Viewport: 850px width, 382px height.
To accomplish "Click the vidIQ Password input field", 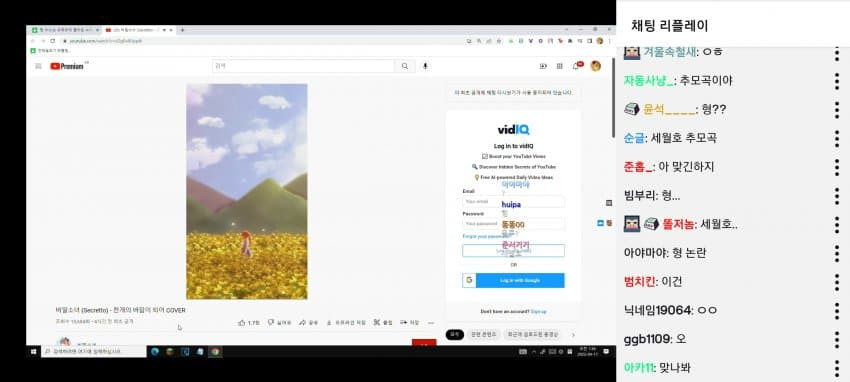I will click(x=513, y=224).
